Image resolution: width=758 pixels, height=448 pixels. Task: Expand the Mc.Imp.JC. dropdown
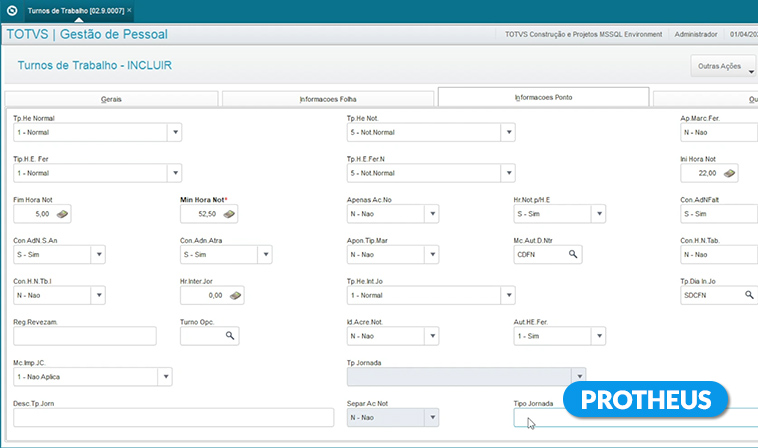pyautogui.click(x=164, y=377)
